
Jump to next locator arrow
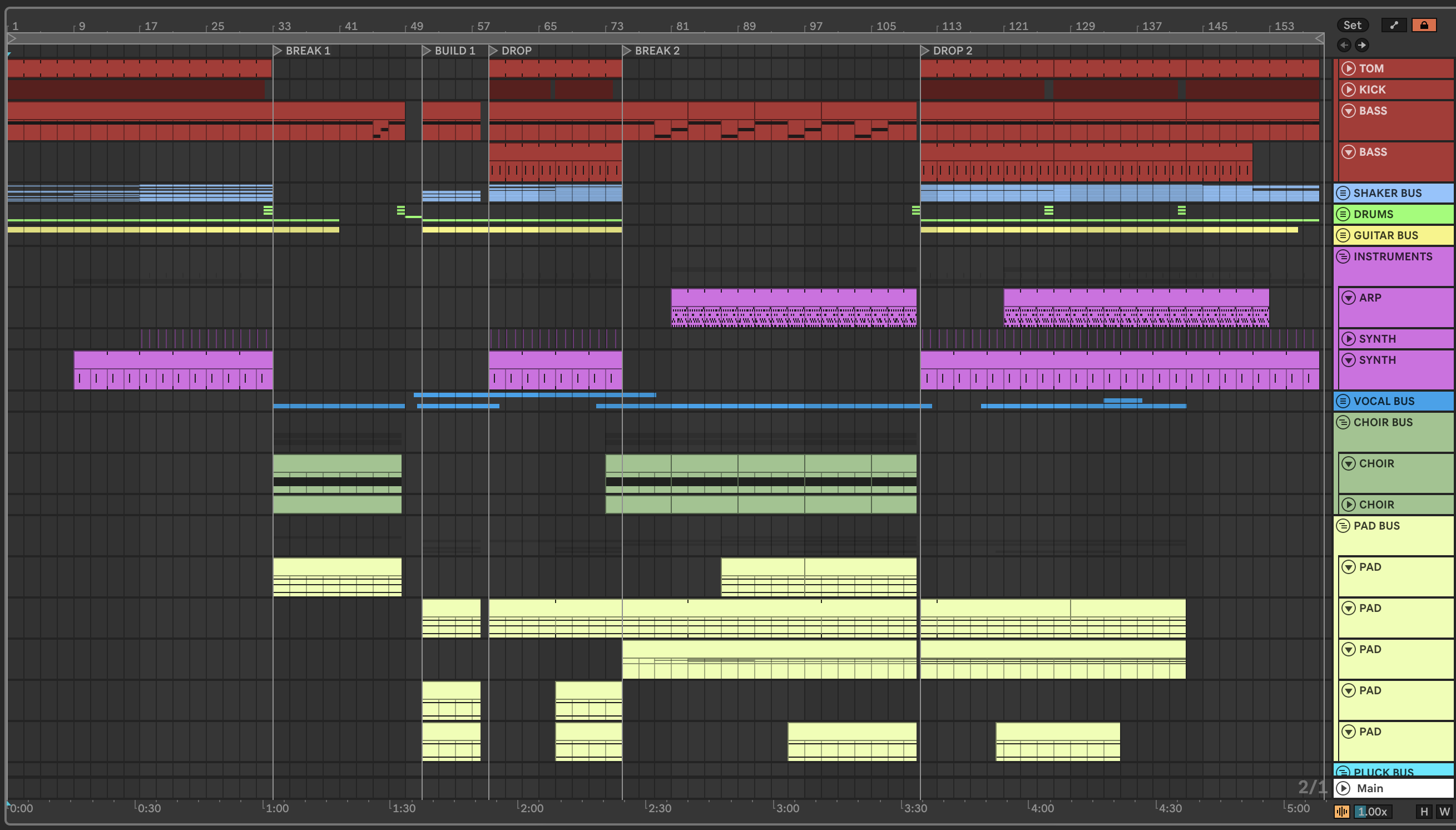1361,45
